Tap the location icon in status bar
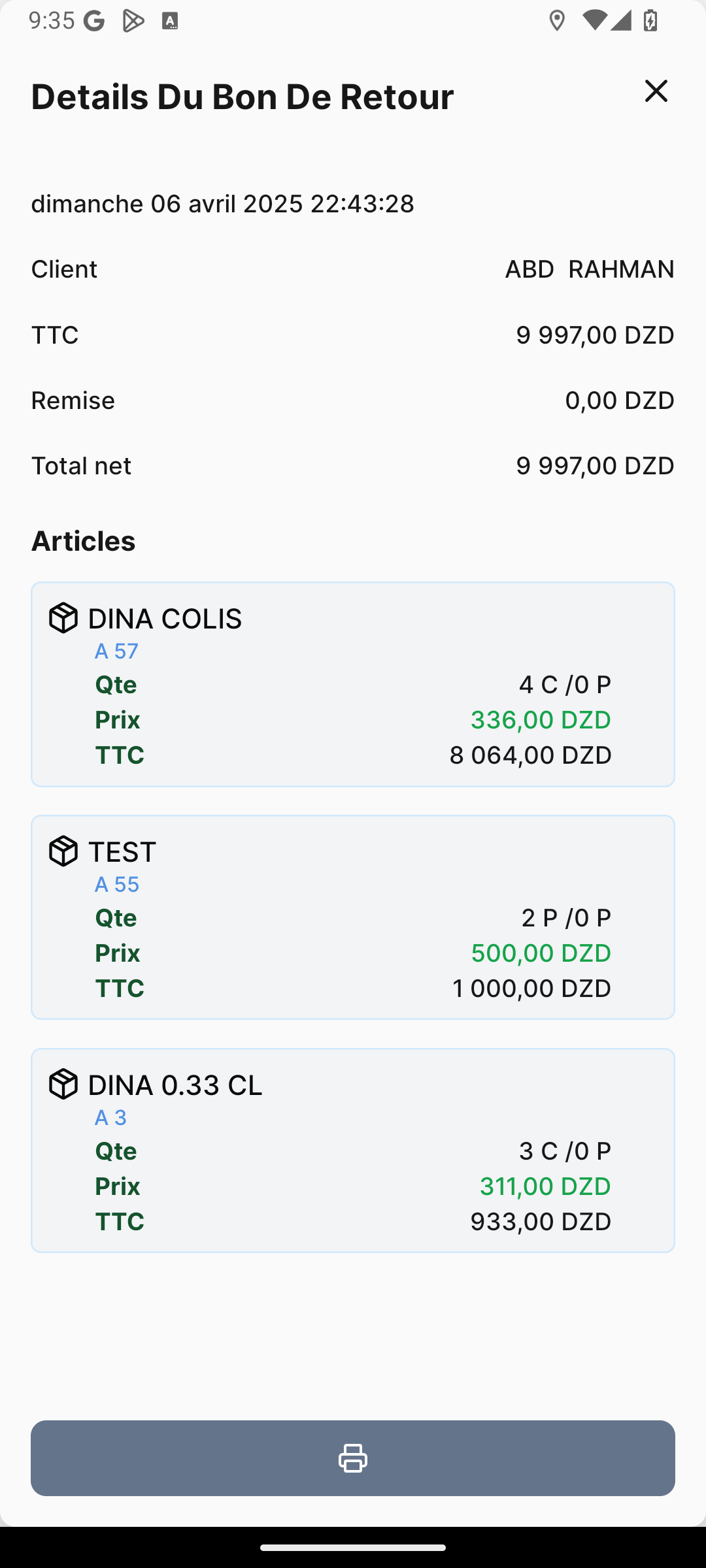 tap(557, 21)
